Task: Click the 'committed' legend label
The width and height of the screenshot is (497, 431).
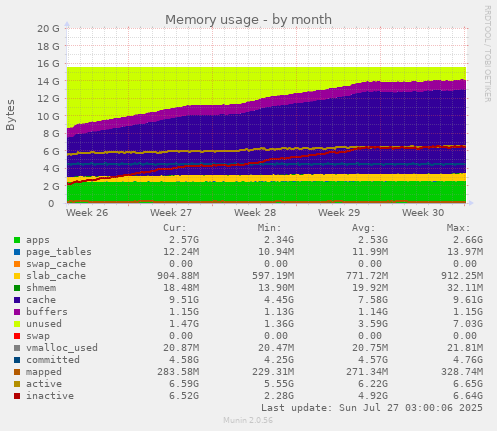Action: [53, 360]
